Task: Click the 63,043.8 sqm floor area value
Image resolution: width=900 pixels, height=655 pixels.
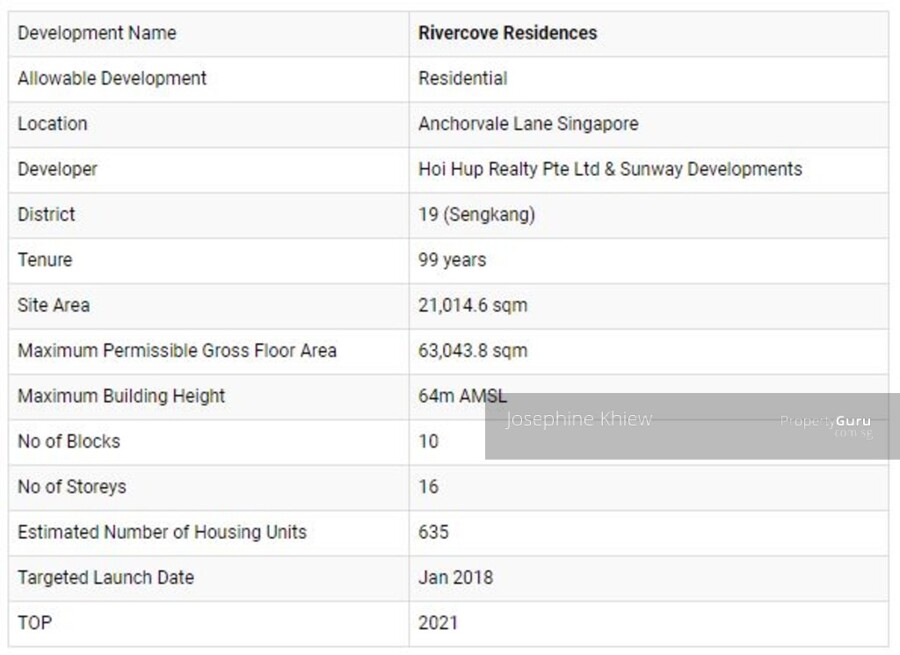Action: click(x=472, y=351)
